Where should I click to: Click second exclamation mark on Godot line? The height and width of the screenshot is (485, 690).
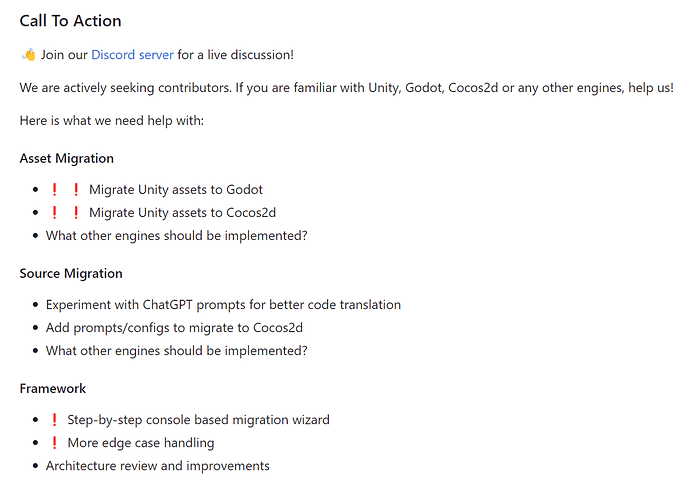[76, 189]
